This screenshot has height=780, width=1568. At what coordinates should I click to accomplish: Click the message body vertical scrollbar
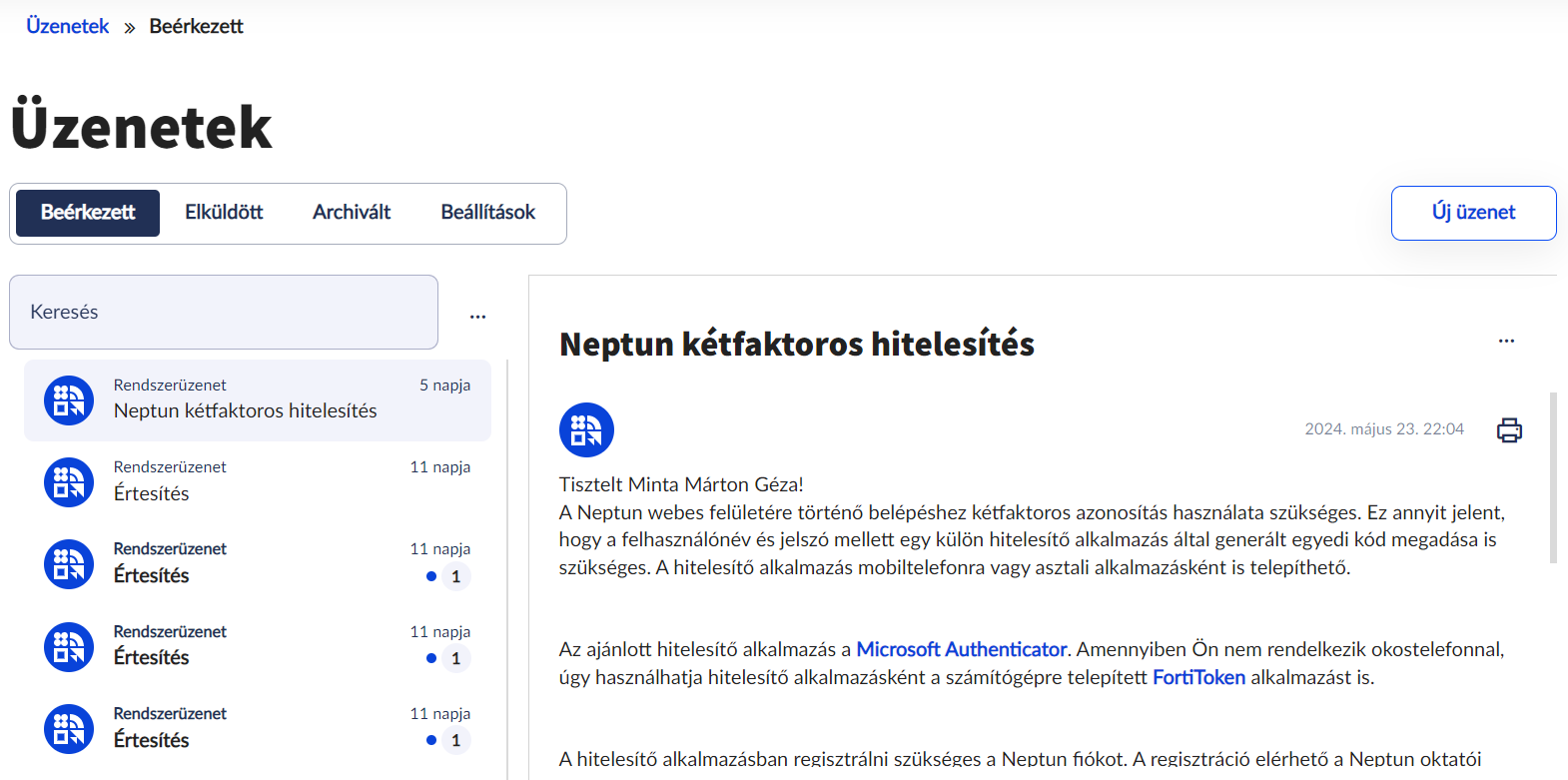tap(1553, 479)
